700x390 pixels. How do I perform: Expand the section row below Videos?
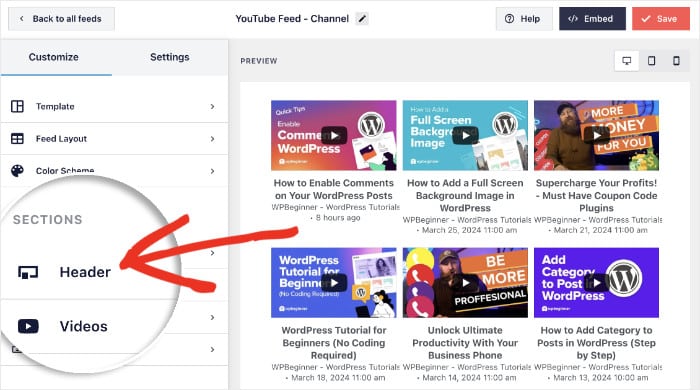click(212, 349)
